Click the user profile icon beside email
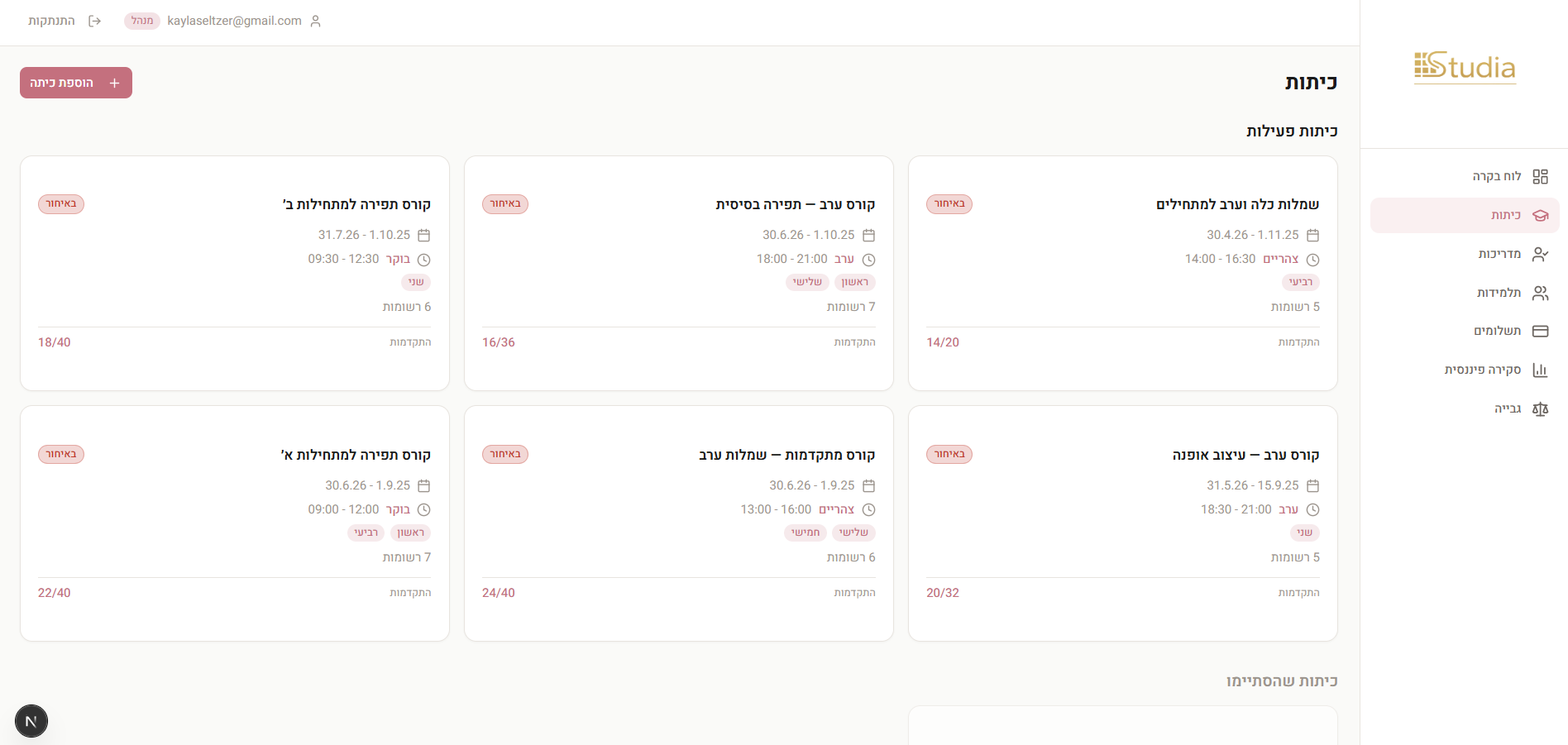Image resolution: width=1568 pixels, height=745 pixels. coord(315,21)
